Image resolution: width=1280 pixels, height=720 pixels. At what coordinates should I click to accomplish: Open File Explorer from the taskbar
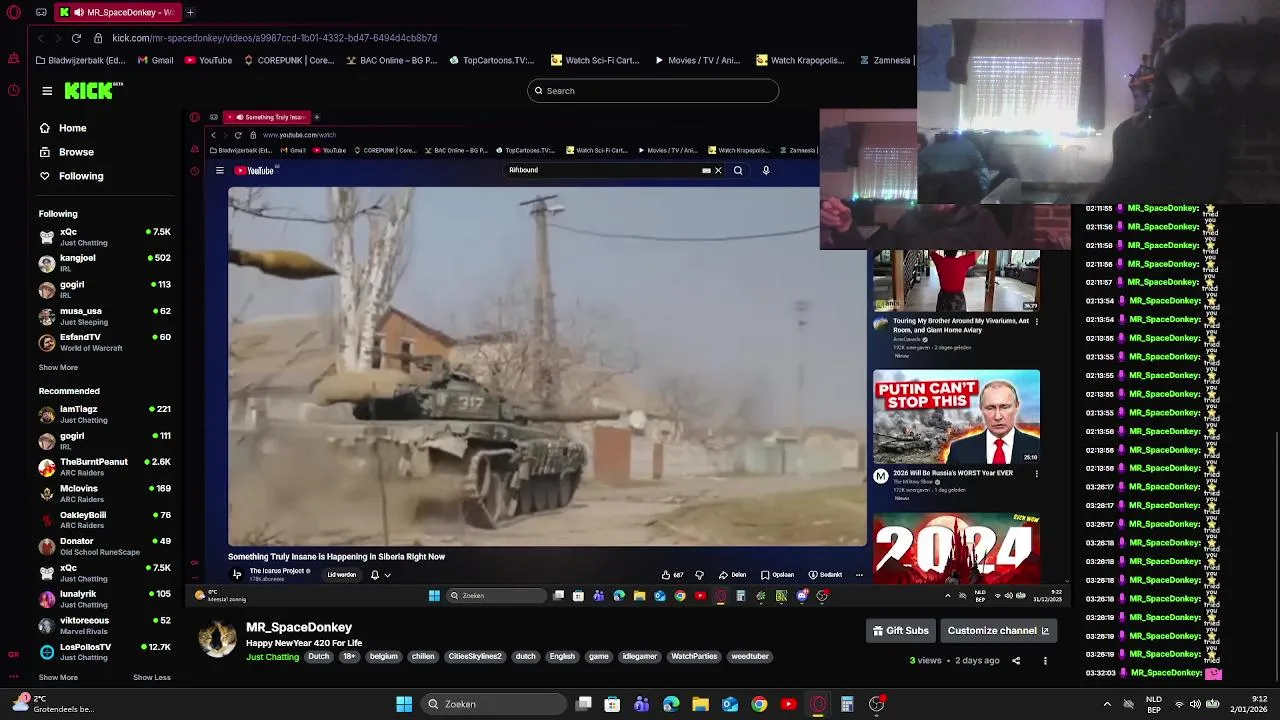(700, 704)
